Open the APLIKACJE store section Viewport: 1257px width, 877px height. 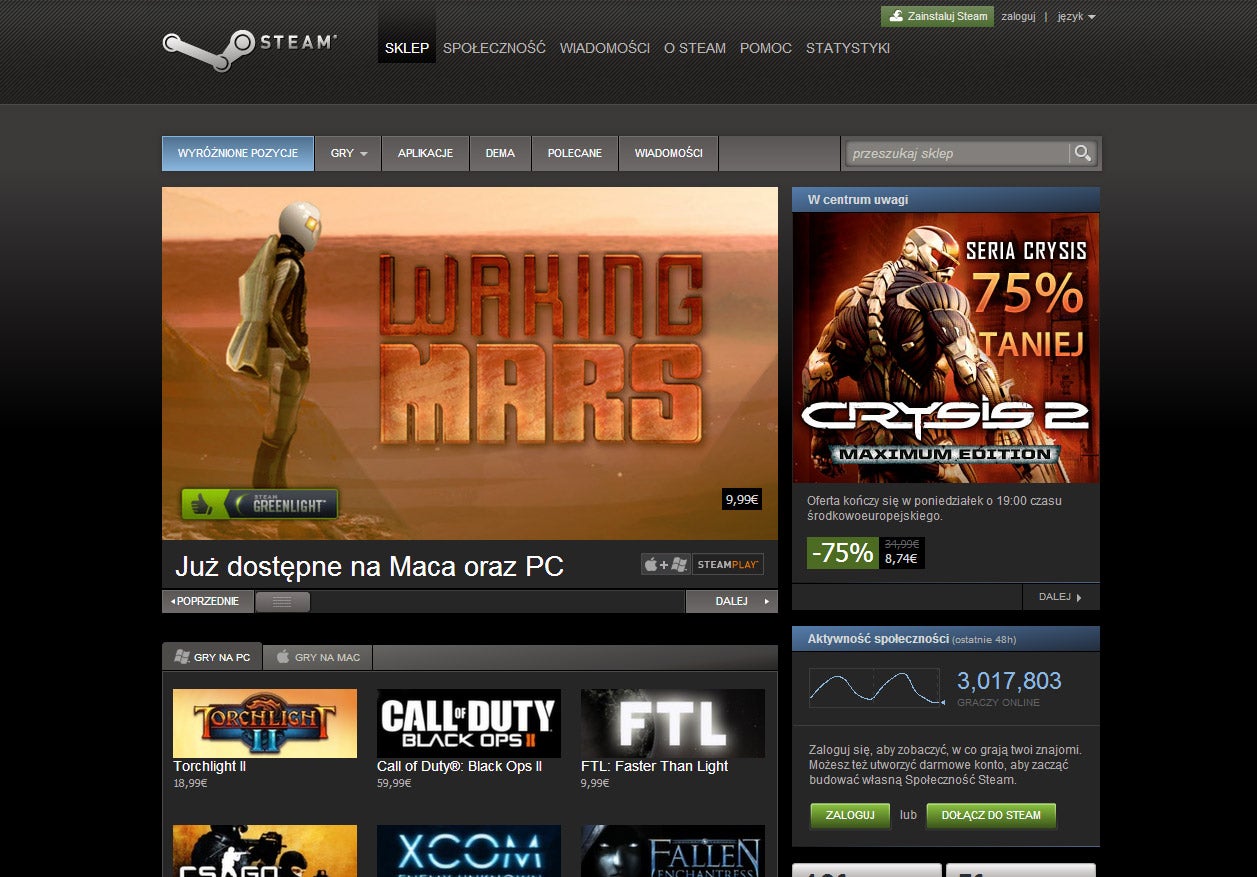pyautogui.click(x=425, y=153)
